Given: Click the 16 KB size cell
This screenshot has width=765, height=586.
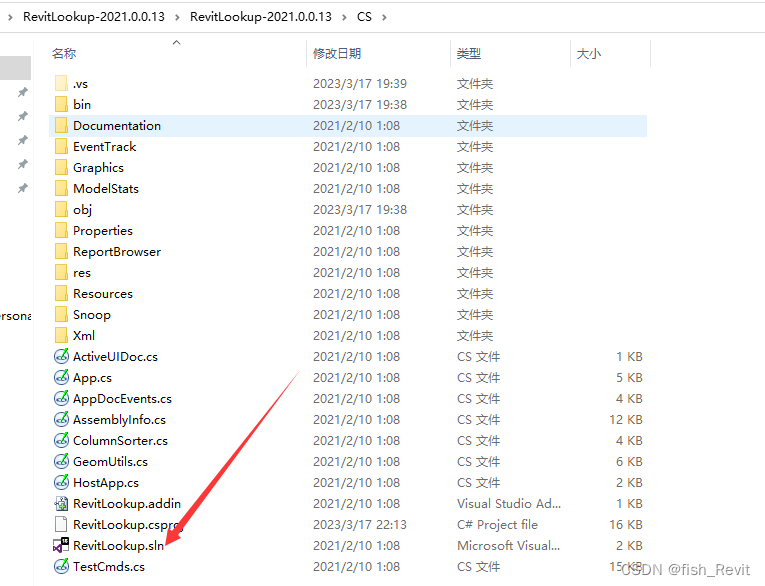Looking at the screenshot, I should (x=626, y=525).
